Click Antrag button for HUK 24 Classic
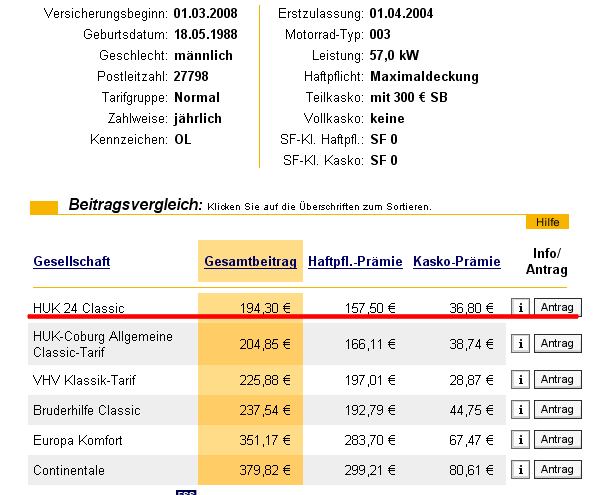The width and height of the screenshot is (601, 495). coord(558,307)
